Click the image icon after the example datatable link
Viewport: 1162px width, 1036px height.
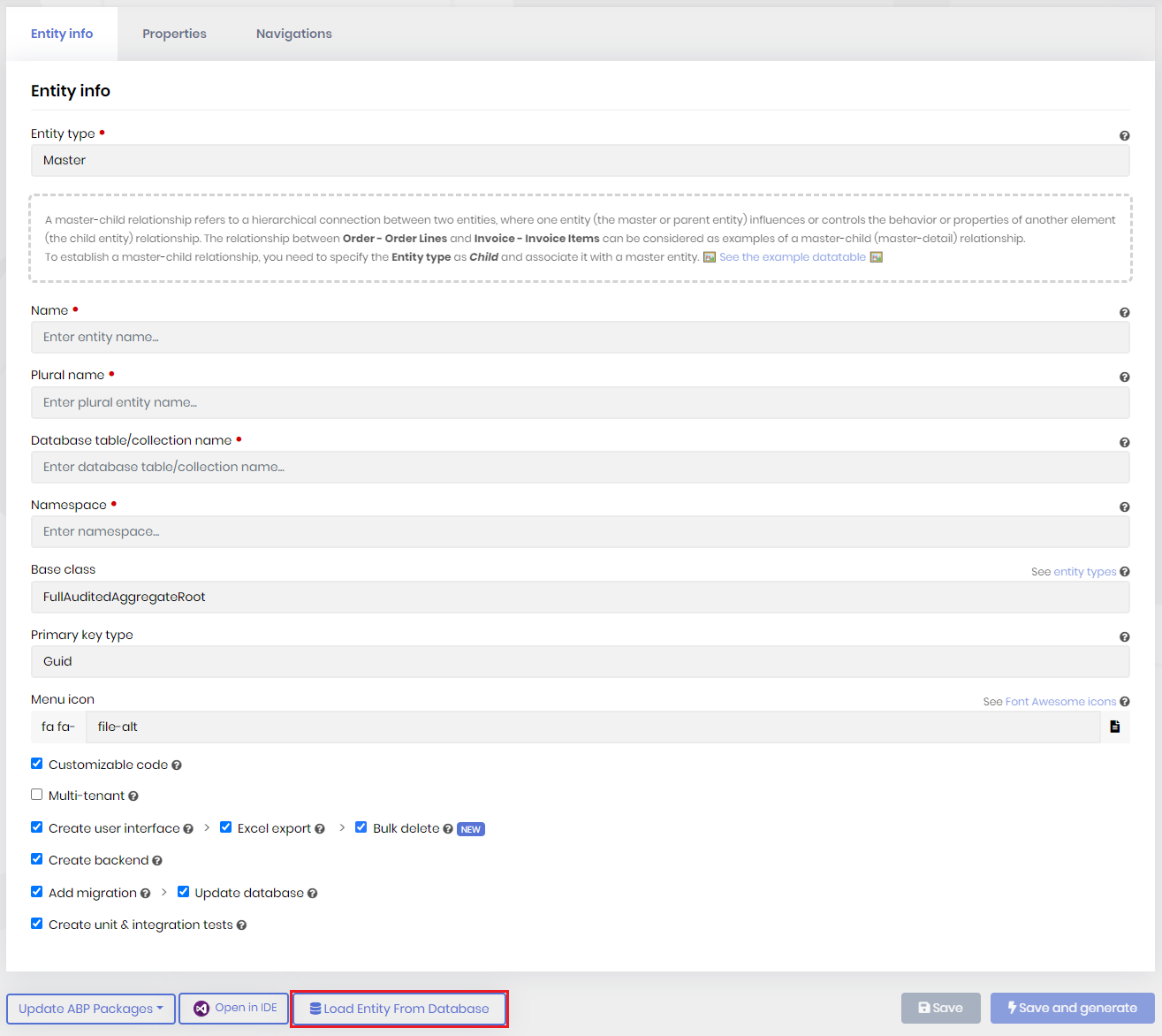coord(876,256)
